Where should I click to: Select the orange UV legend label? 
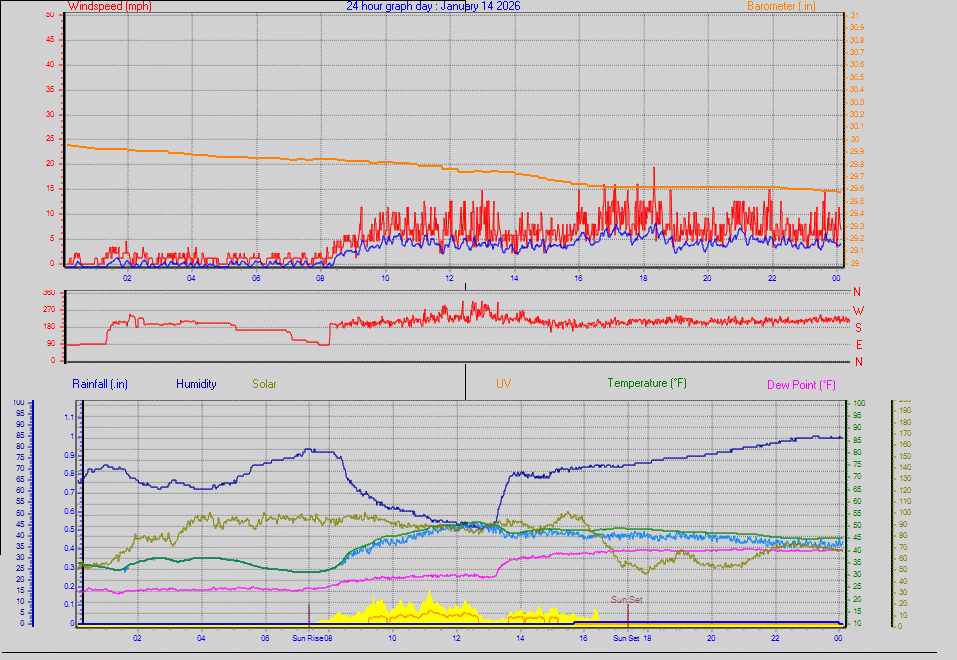[x=503, y=383]
